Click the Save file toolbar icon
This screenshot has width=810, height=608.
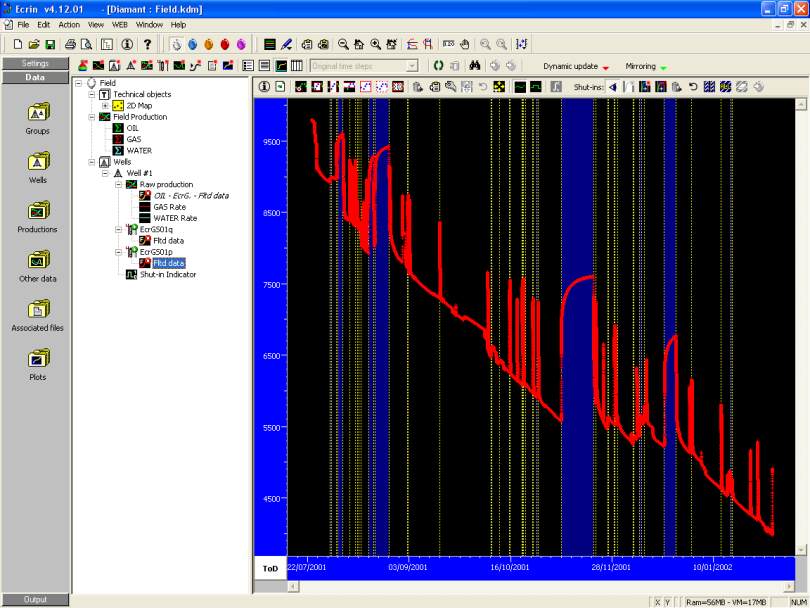[50, 44]
